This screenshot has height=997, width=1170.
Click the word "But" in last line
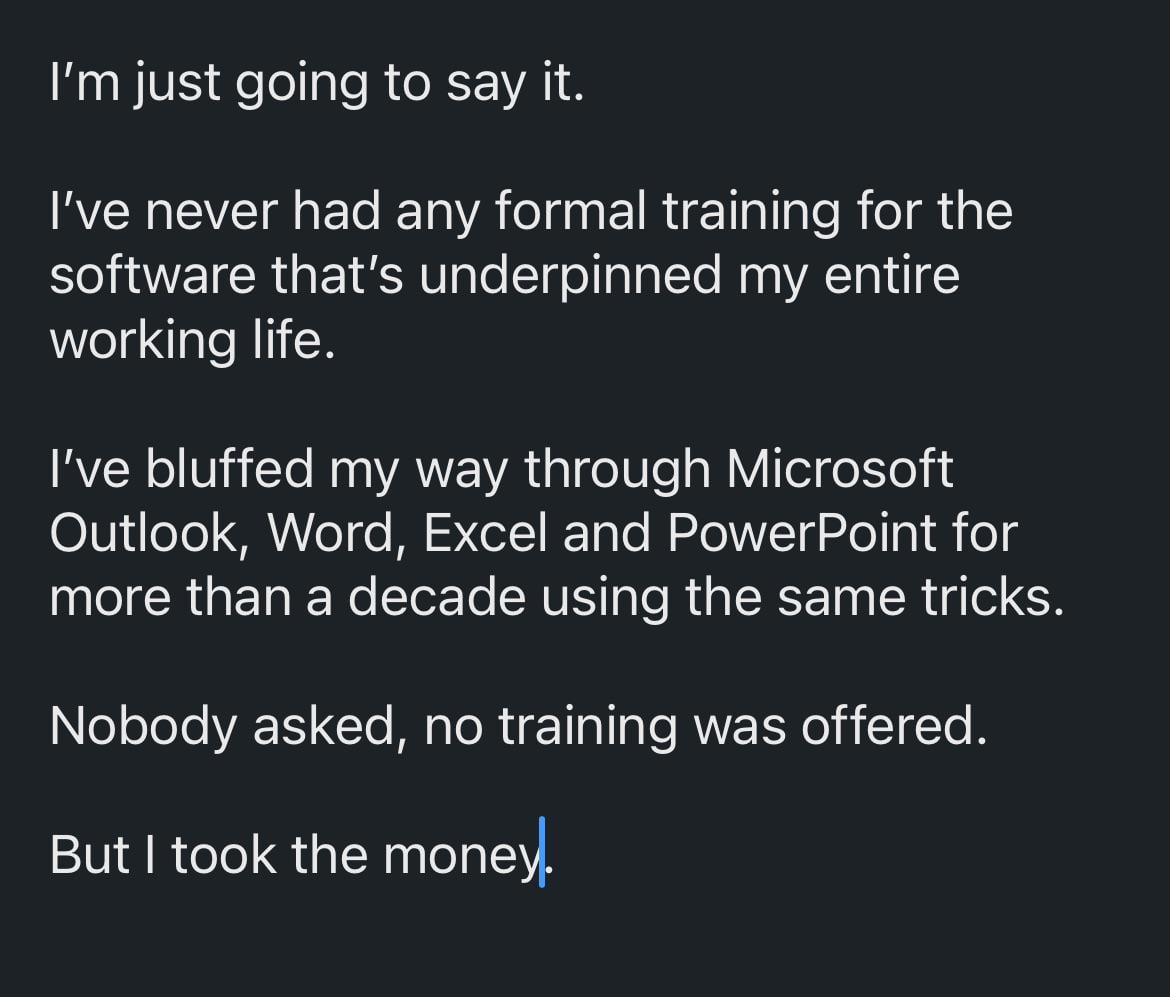click(89, 853)
